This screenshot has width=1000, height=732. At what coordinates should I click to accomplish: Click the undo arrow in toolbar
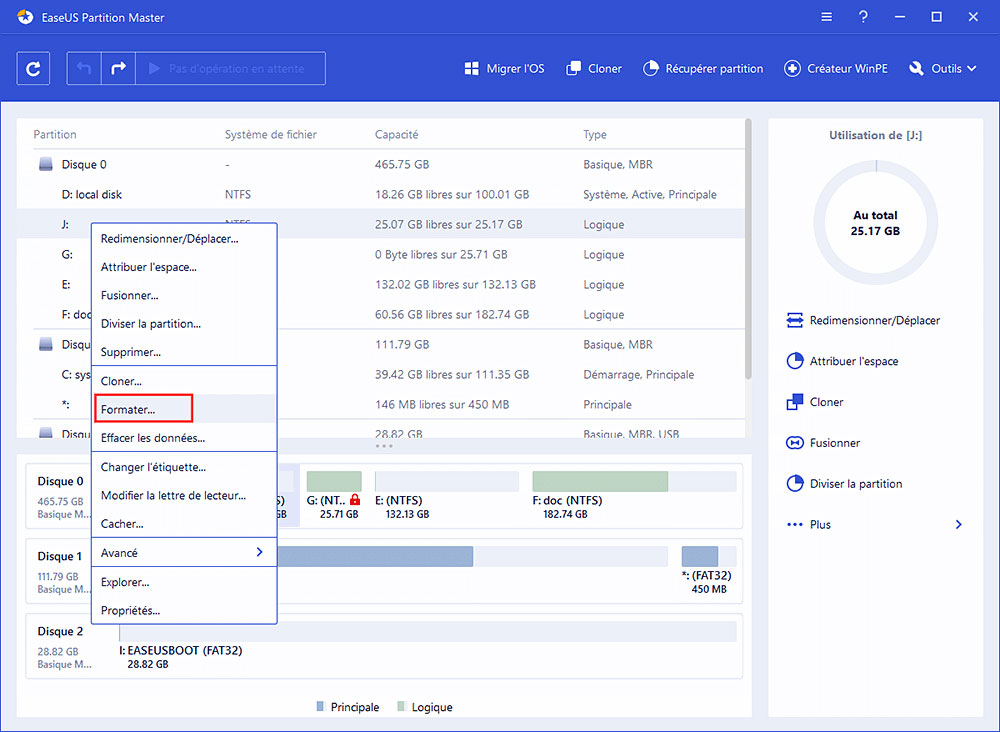tap(84, 68)
